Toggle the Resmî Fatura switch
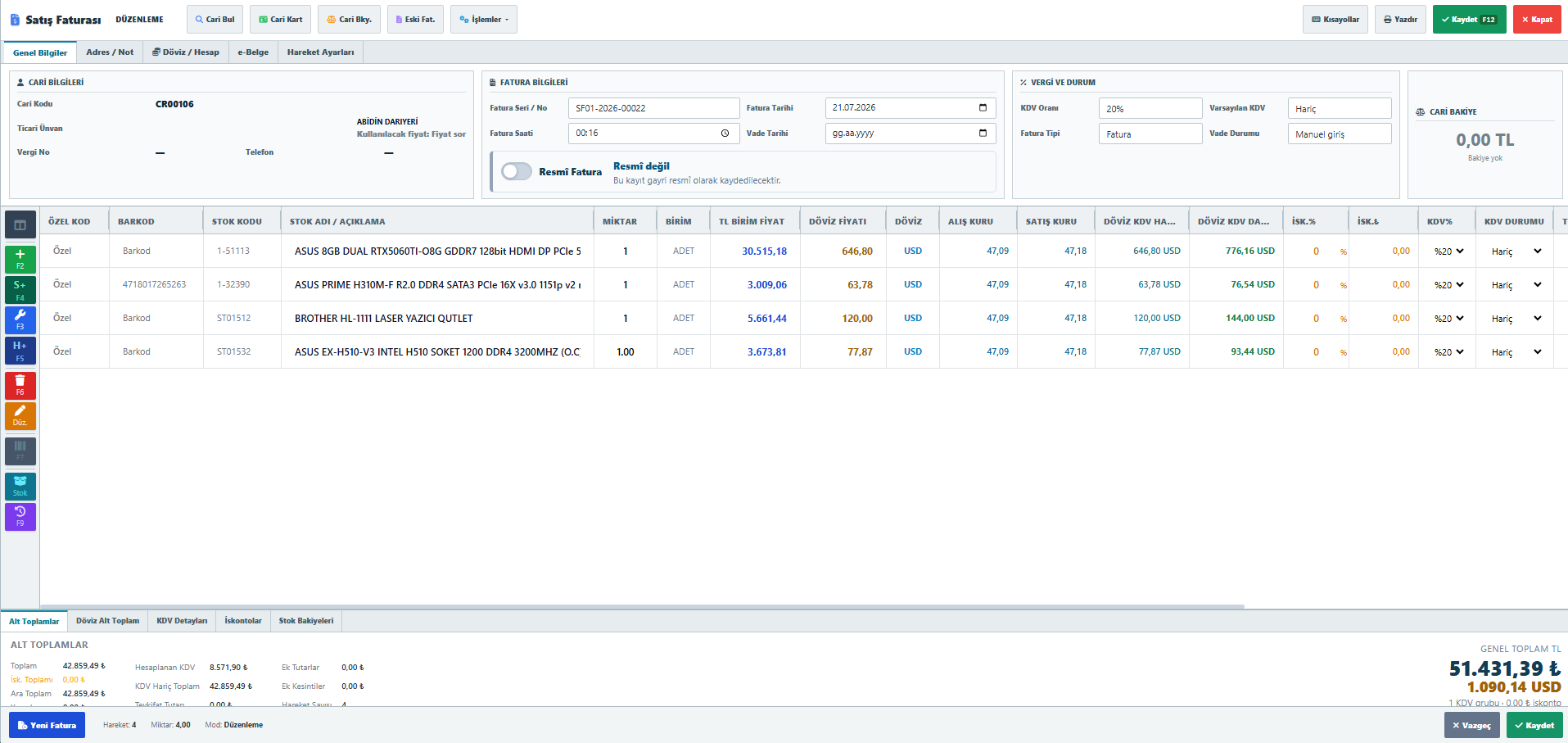 (x=517, y=171)
